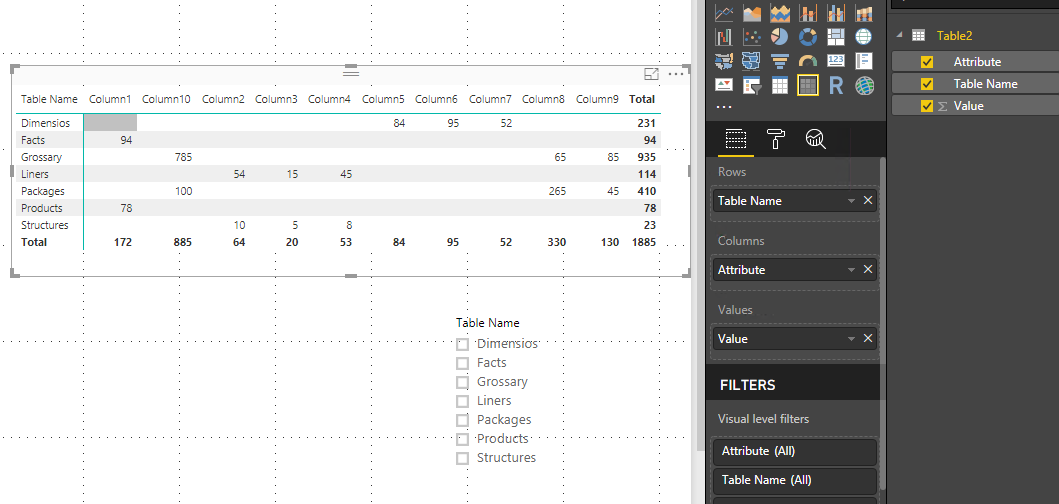Select the Line chart visualization
Screen dimensions: 1059x504
pyautogui.click(x=724, y=13)
